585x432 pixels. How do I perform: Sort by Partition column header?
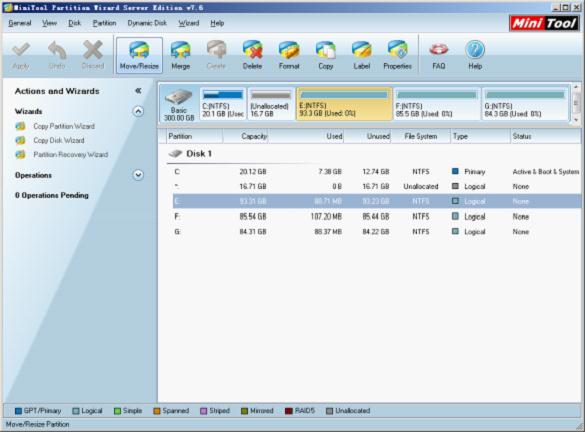[x=194, y=136]
